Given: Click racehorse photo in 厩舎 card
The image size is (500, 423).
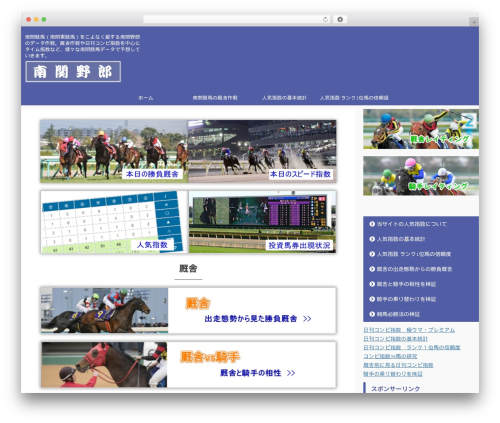Looking at the screenshot, I should (104, 310).
